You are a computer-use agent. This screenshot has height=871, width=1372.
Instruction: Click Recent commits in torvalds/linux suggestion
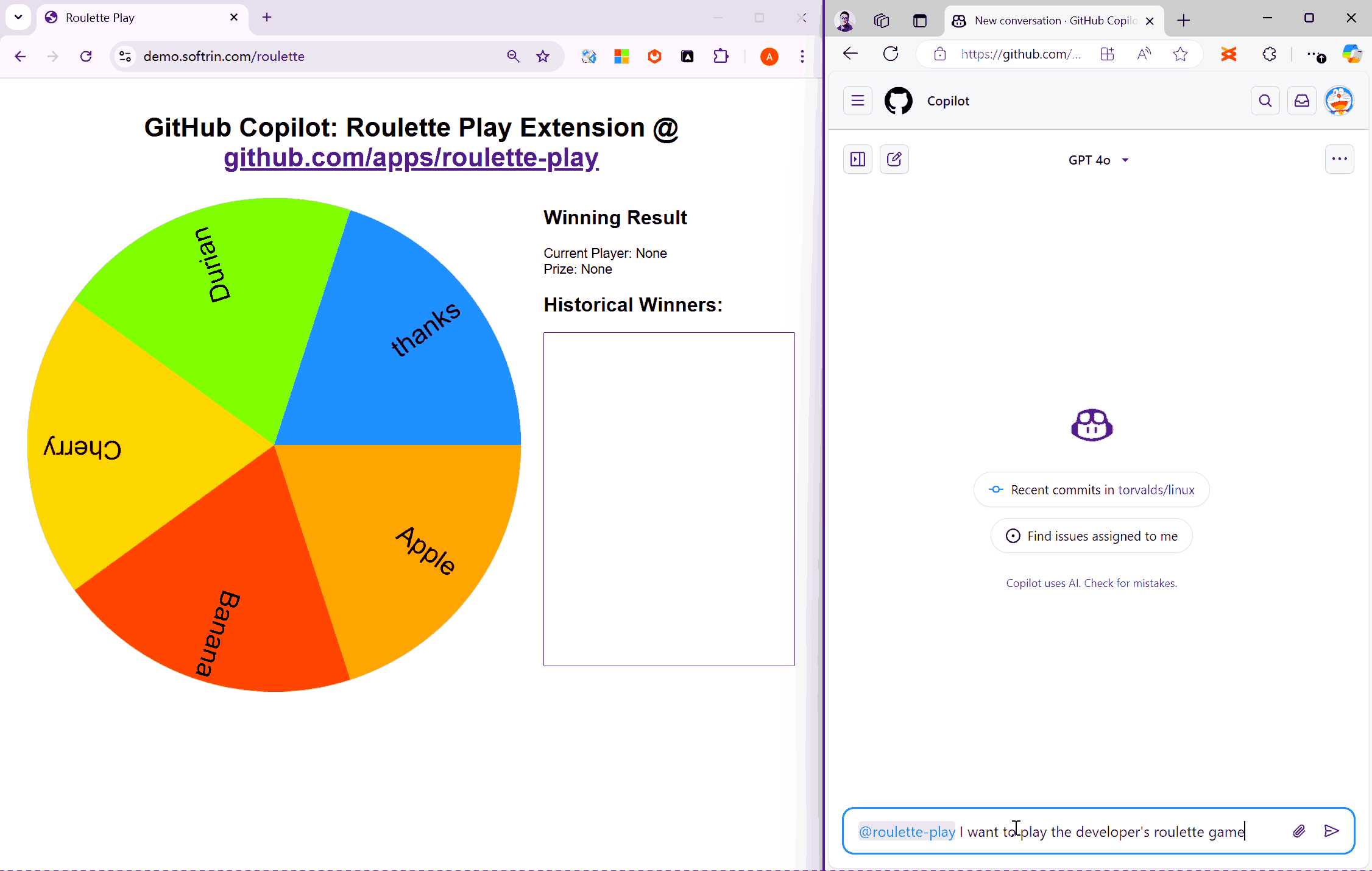click(x=1091, y=489)
